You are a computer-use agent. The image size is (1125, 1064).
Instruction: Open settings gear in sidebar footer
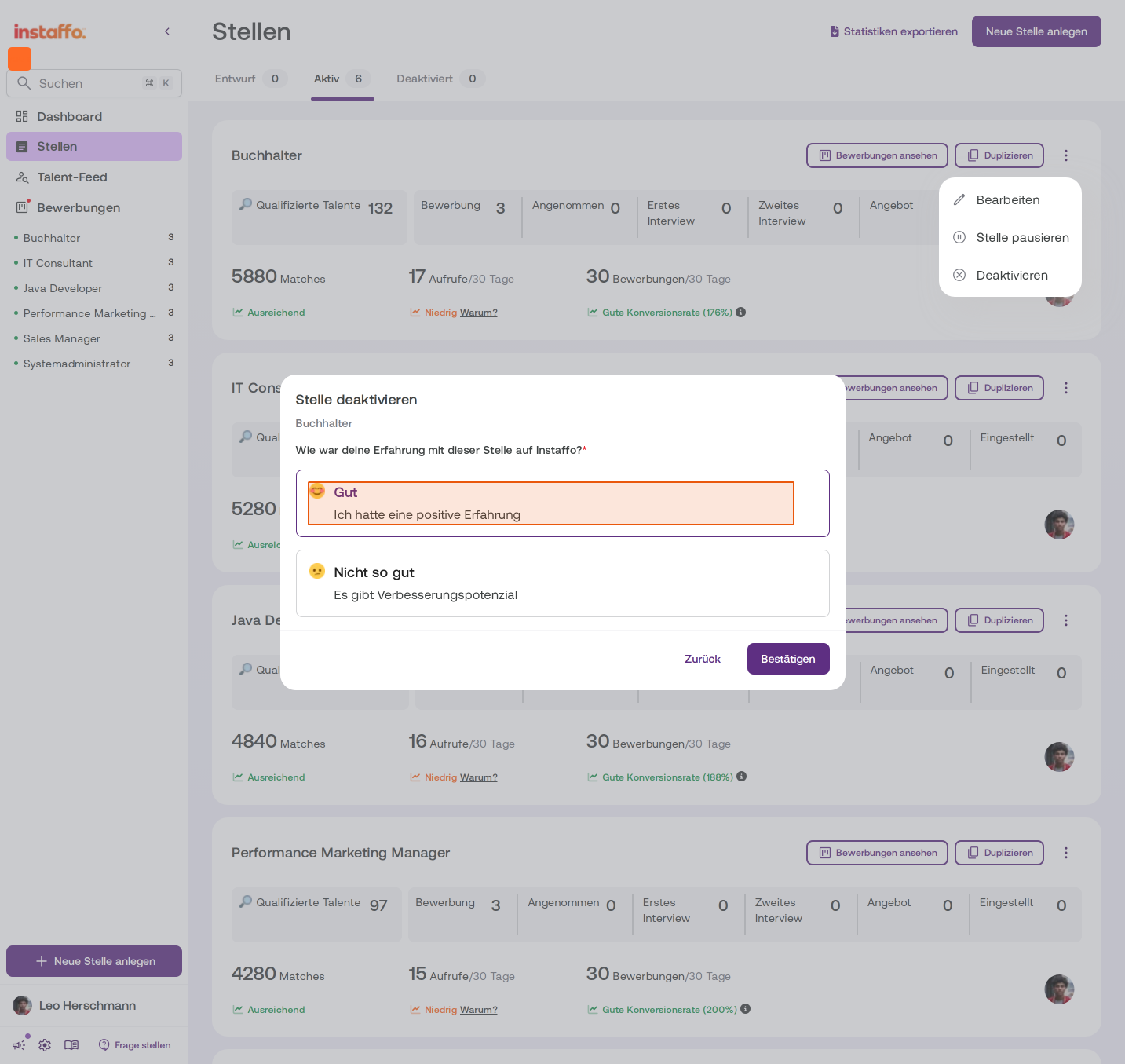click(x=45, y=1045)
